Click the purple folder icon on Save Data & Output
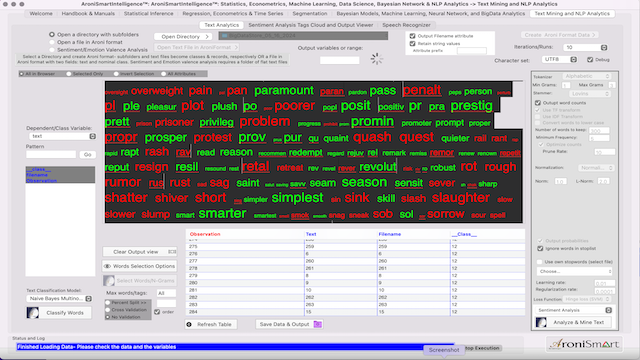Image resolution: width=640 pixels, height=360 pixels. 318,324
